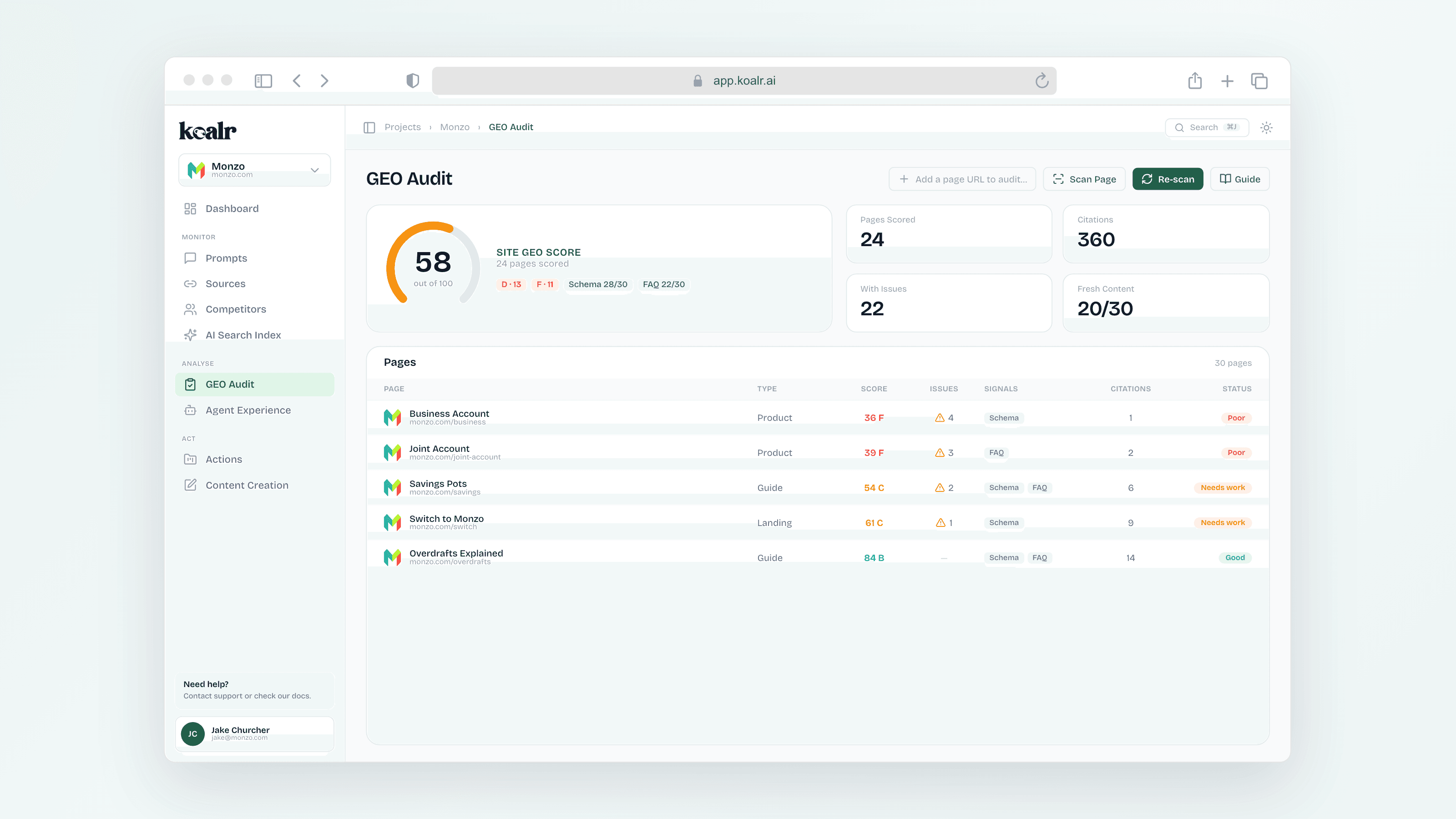Click the FAQ tag in Joint Account row
The image size is (1456, 819).
click(x=996, y=453)
